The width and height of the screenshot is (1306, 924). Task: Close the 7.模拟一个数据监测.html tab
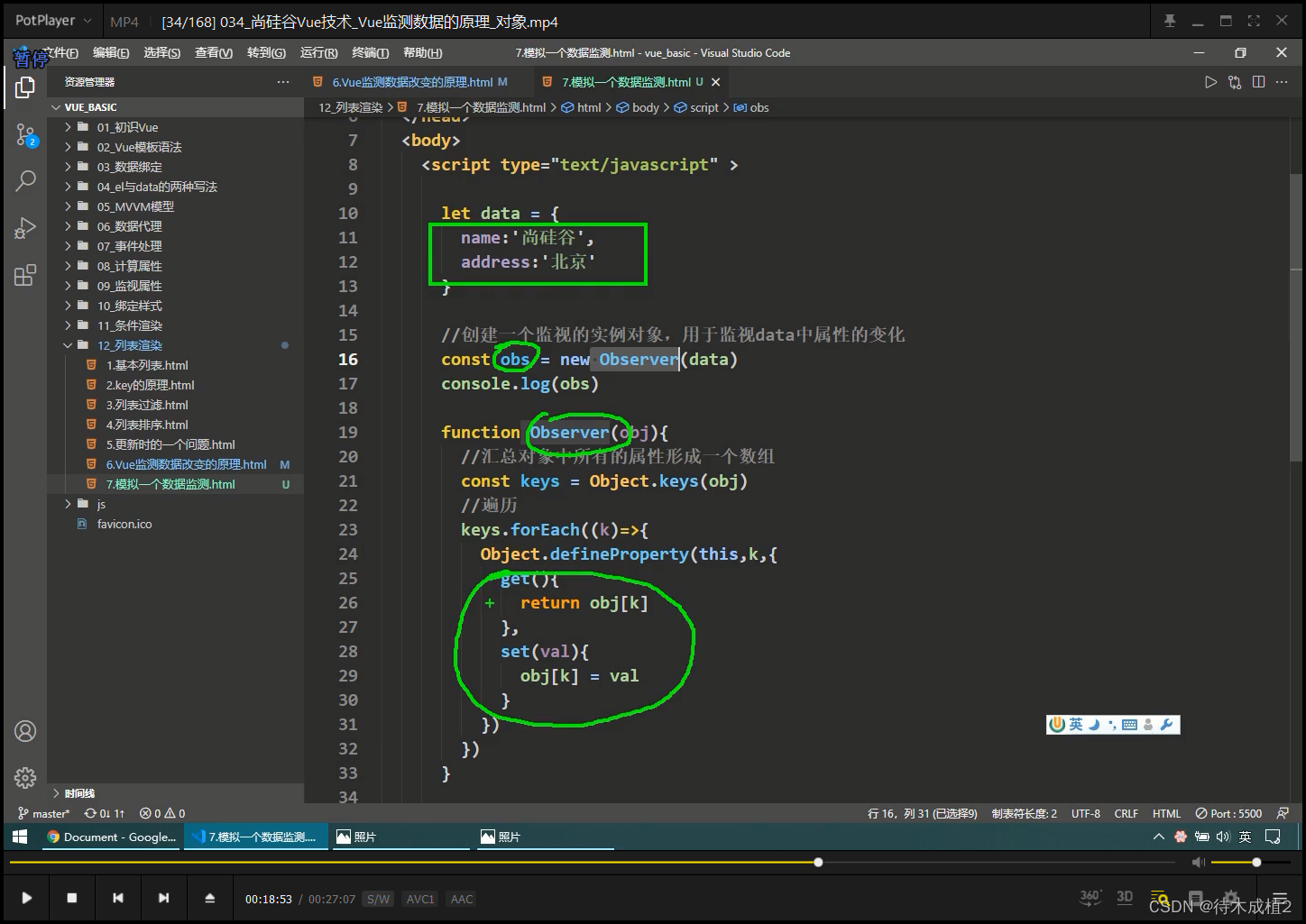pyautogui.click(x=715, y=82)
